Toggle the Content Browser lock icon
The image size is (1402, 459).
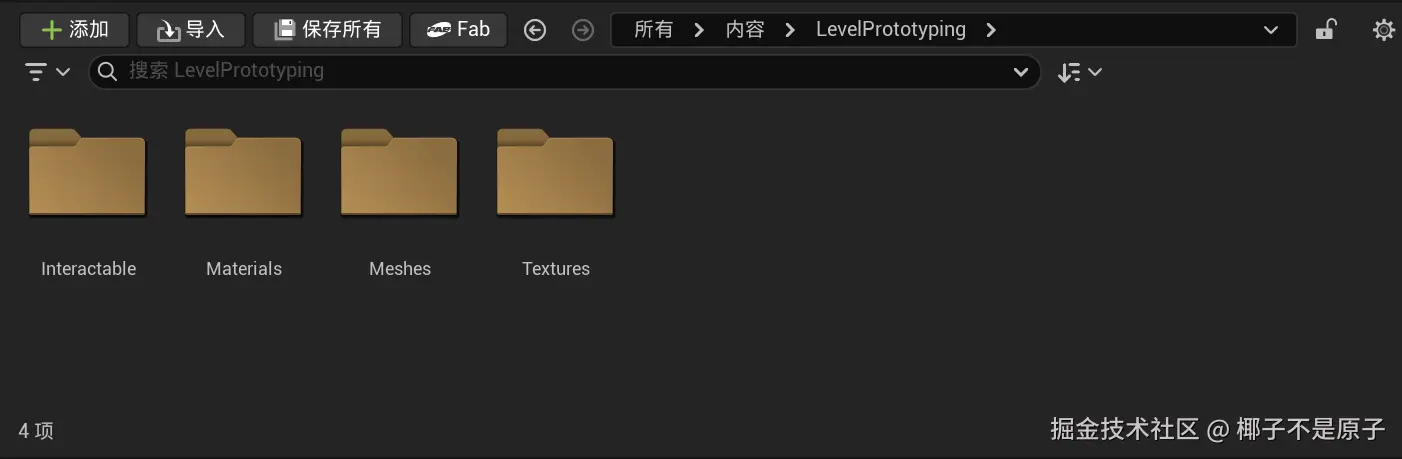pyautogui.click(x=1325, y=30)
